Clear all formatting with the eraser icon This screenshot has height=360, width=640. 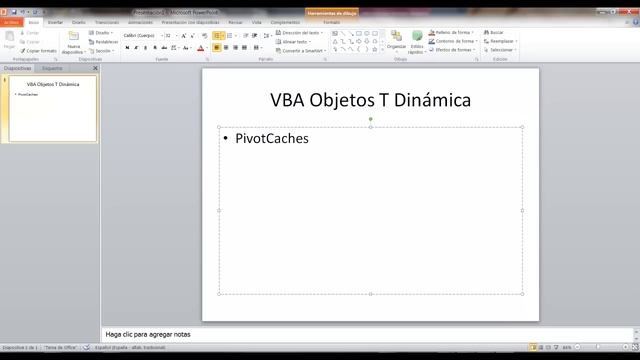point(204,36)
